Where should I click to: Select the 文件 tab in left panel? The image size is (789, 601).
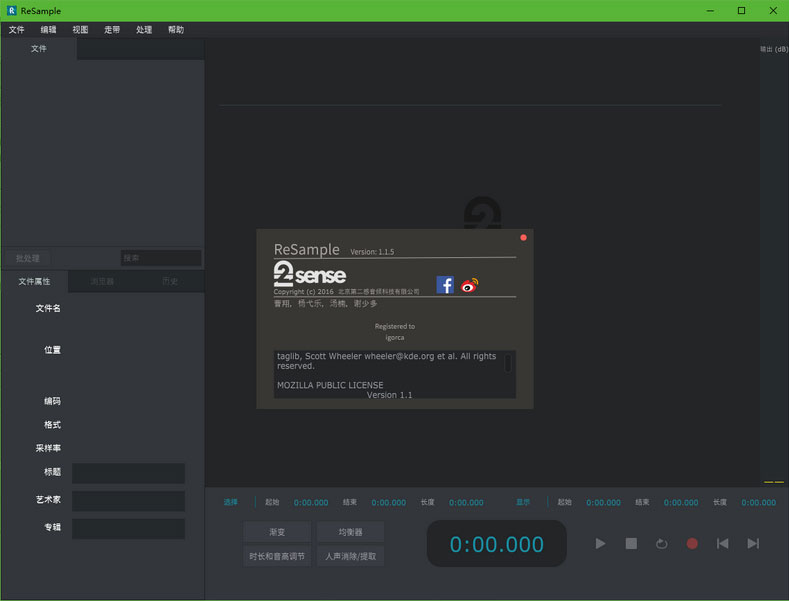pos(39,49)
